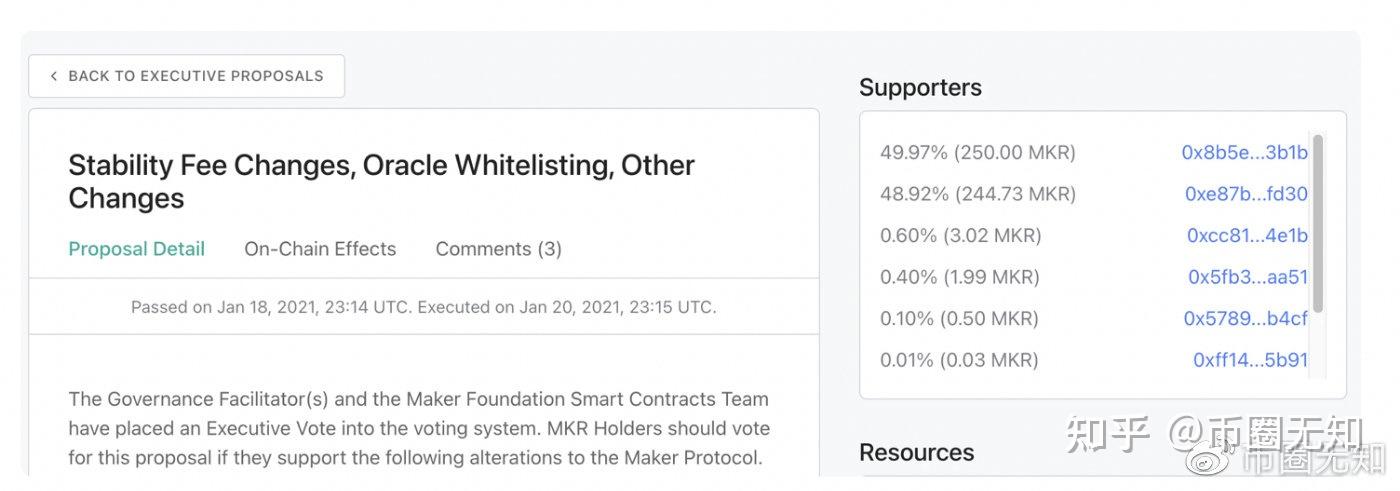The width and height of the screenshot is (1400, 491).
Task: Open supporter address 0xcc81...4e1b
Action: [x=1247, y=236]
